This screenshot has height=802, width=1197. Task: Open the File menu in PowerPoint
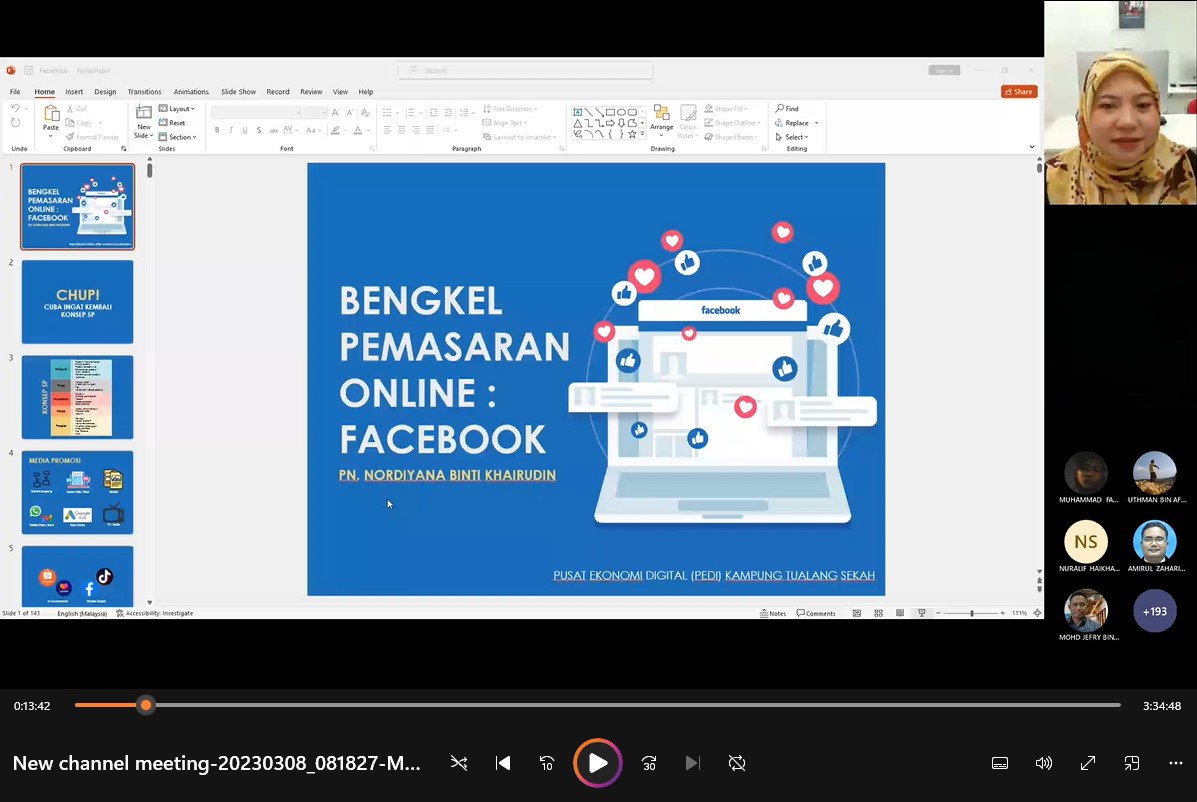pyautogui.click(x=15, y=92)
